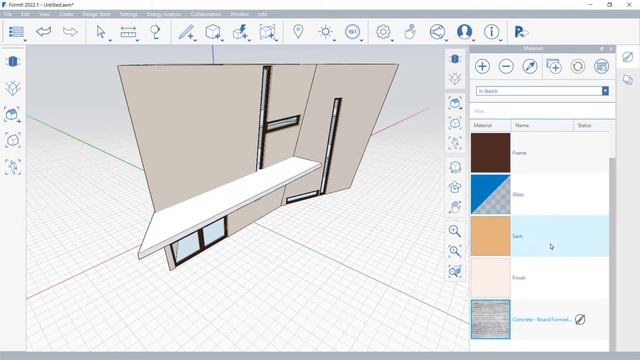Viewport: 640px width, 360px height.
Task: Click the duplicate material plus icon
Action: (x=554, y=66)
